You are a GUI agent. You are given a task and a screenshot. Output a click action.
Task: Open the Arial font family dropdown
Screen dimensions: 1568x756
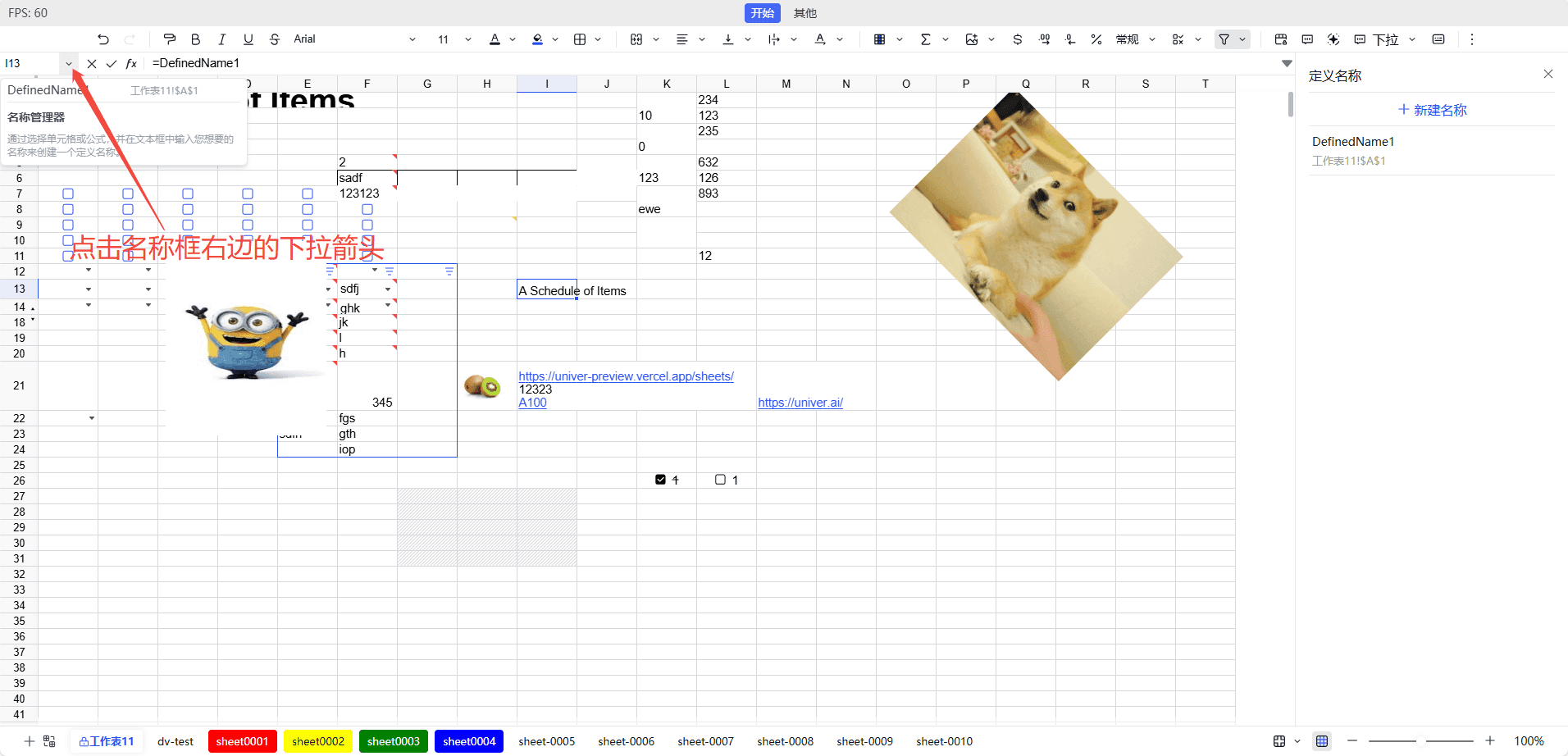tap(354, 39)
